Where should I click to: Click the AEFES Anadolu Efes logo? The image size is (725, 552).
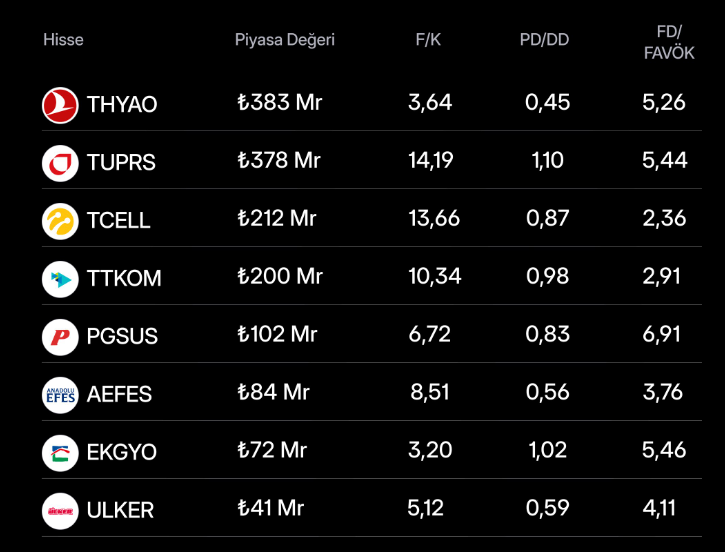(x=60, y=395)
